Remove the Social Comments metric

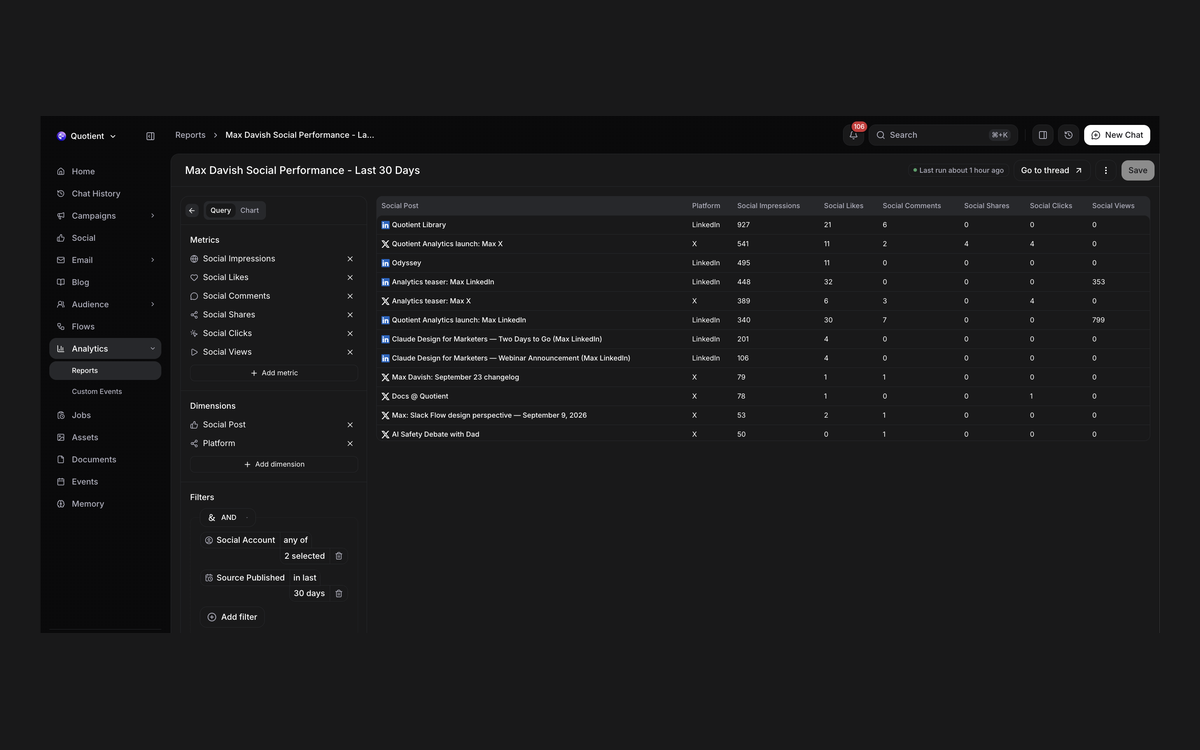pos(350,296)
